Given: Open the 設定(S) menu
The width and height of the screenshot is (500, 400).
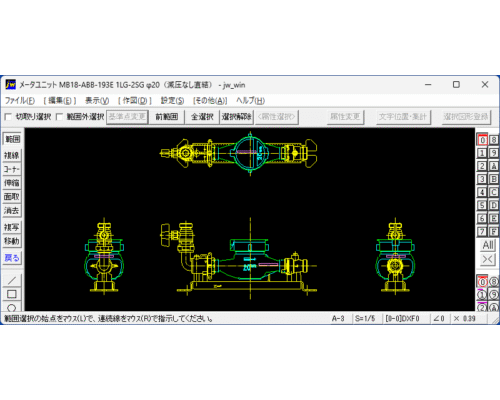Looking at the screenshot, I should [172, 101].
